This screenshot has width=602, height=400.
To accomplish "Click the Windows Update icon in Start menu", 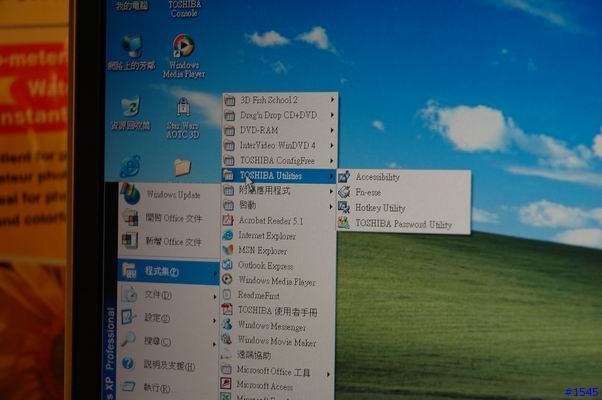I will [131, 194].
